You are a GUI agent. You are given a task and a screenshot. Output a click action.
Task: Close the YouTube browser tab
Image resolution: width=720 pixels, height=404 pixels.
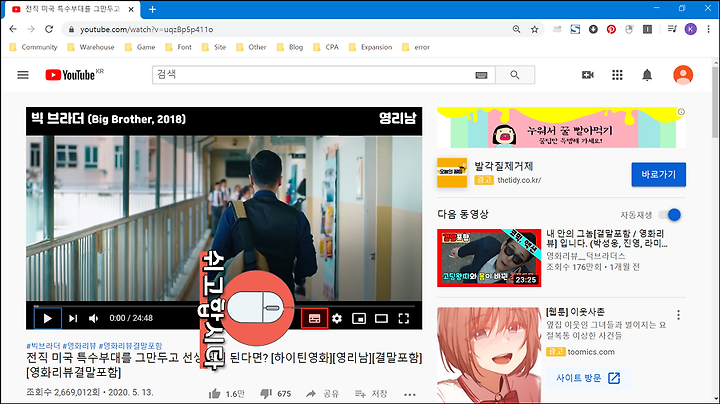tap(131, 9)
